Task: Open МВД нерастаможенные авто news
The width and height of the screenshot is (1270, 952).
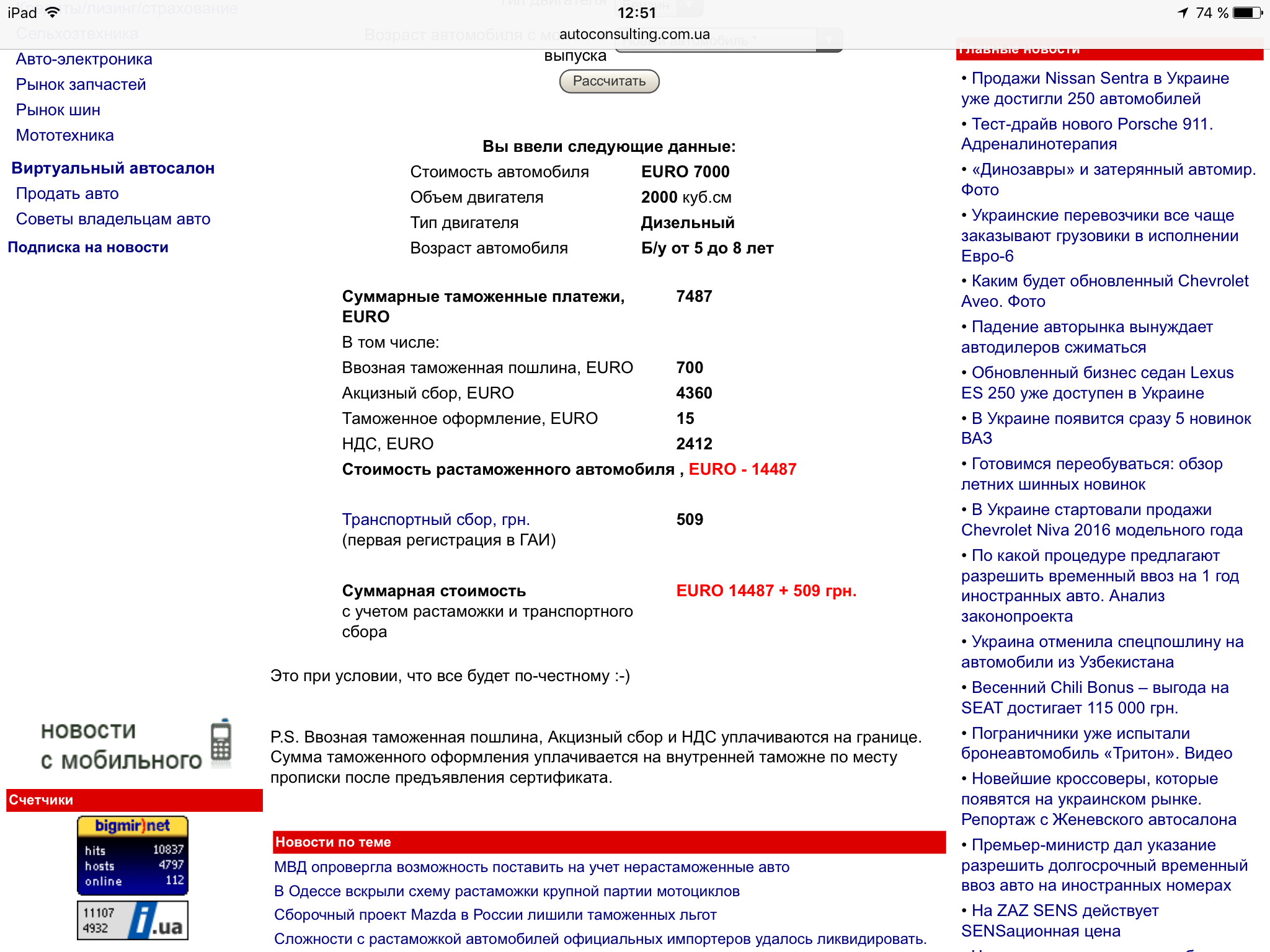Action: tap(532, 867)
